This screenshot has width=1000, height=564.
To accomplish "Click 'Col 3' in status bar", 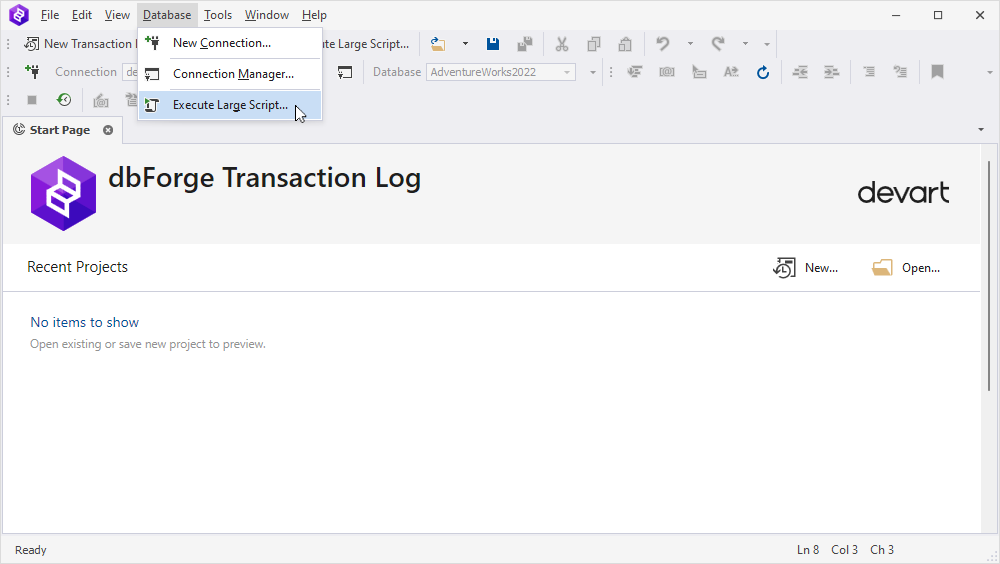I will point(844,550).
